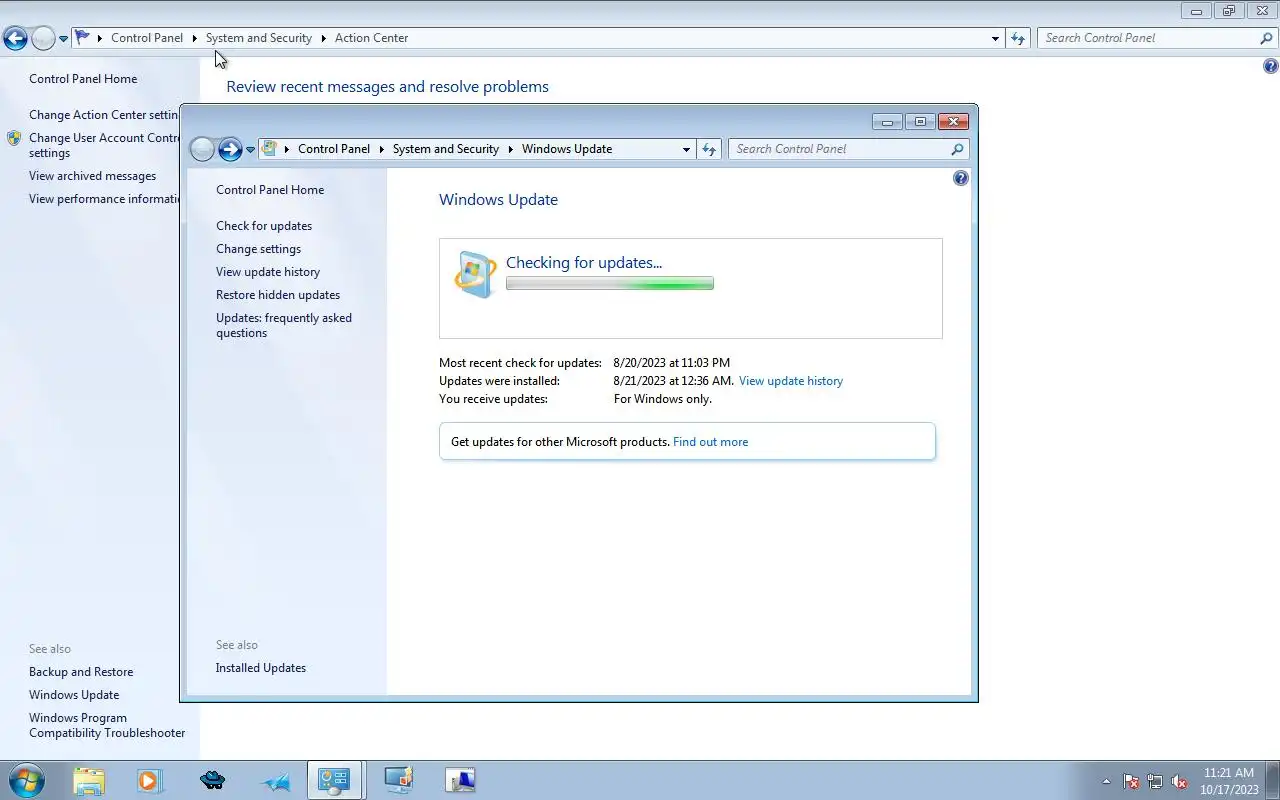
Task: Expand arrow after Control Panel in Action Center path
Action: 194,38
